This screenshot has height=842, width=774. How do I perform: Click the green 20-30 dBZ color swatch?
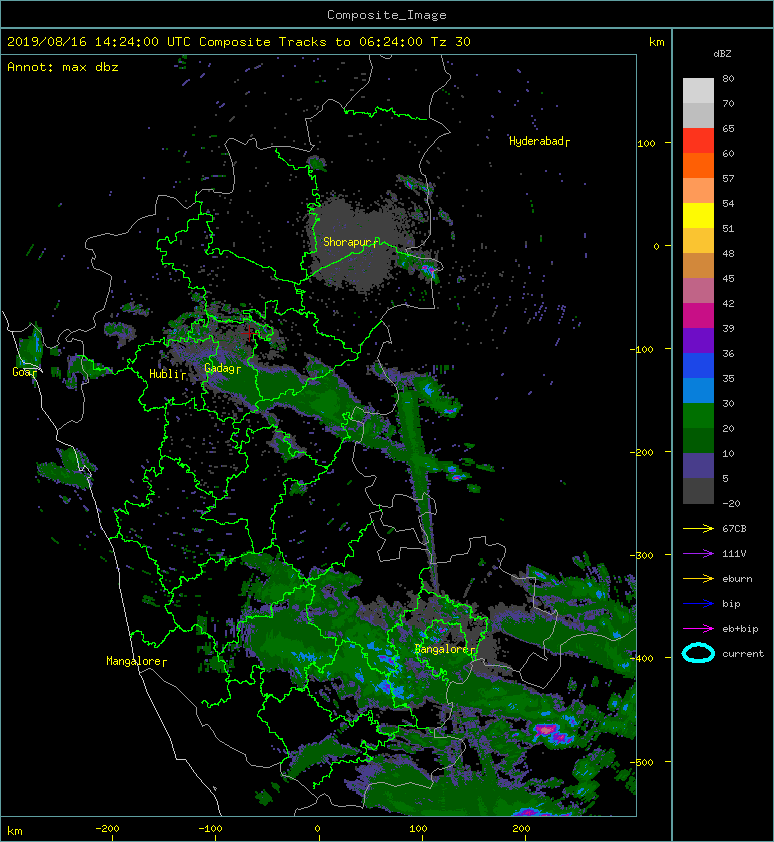click(x=698, y=416)
